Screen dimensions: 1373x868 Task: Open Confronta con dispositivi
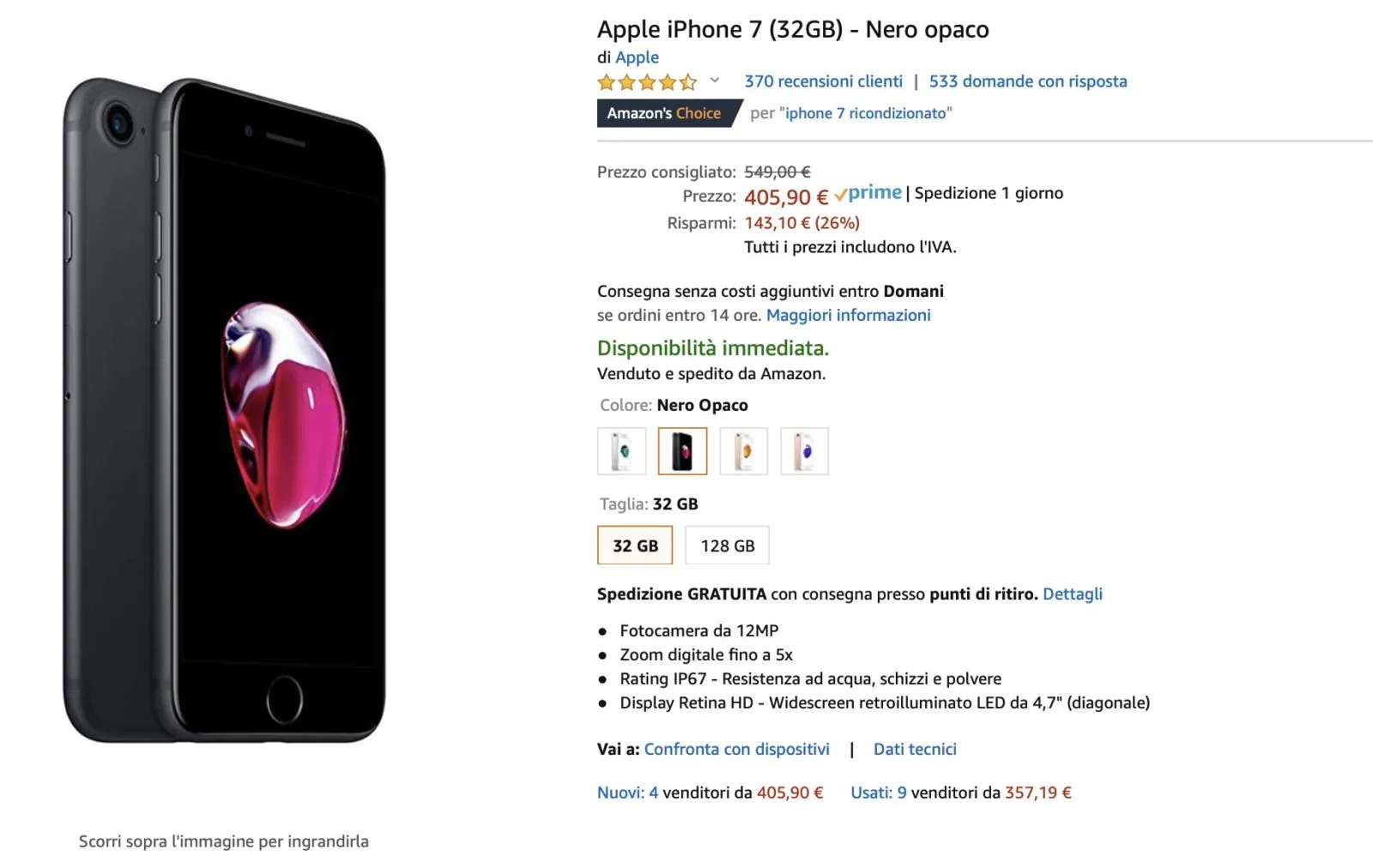(736, 749)
